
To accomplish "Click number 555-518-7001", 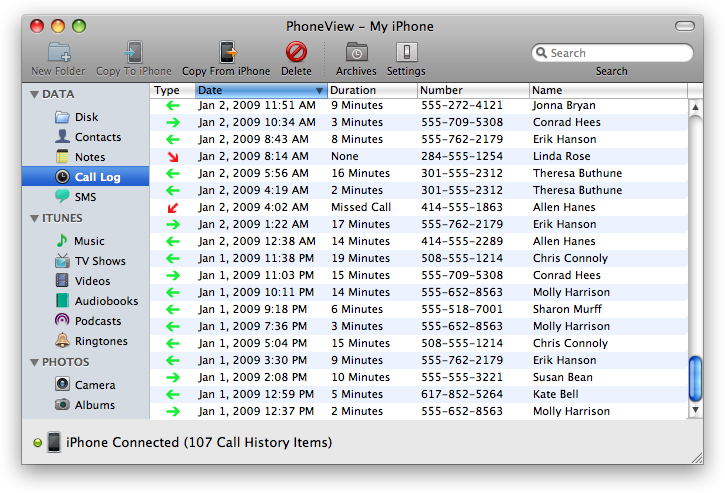I will [x=461, y=309].
